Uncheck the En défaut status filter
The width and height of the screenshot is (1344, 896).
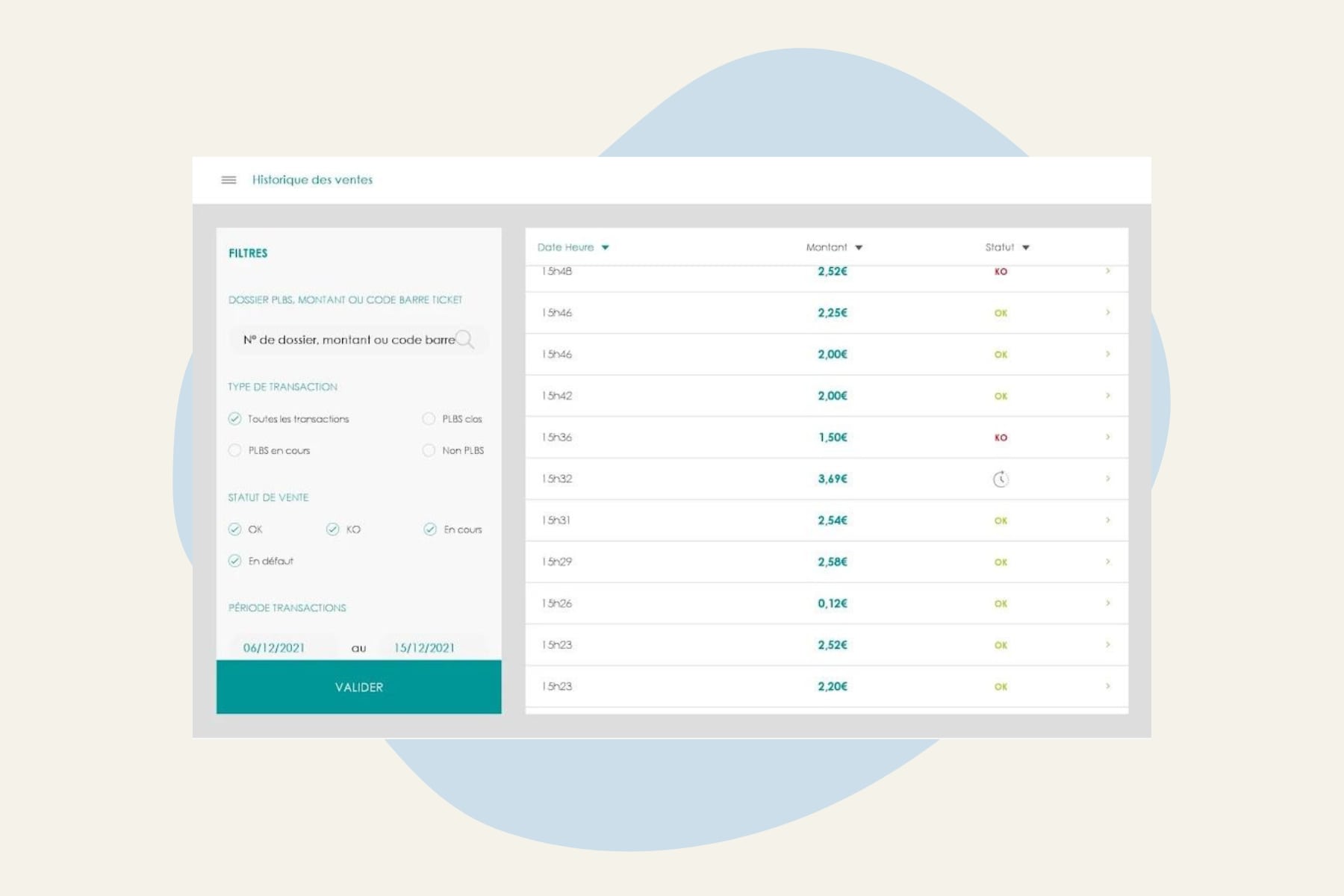point(234,561)
